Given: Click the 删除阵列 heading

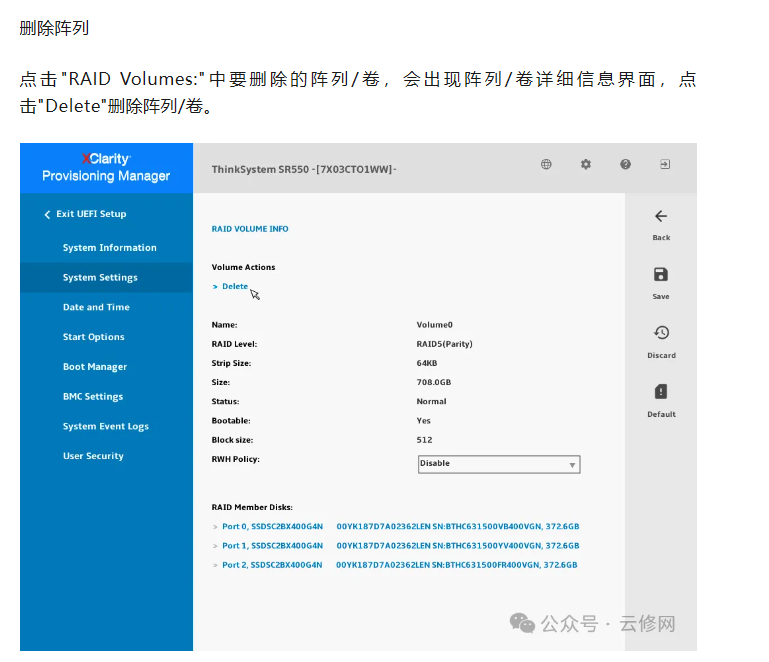Looking at the screenshot, I should click(54, 28).
